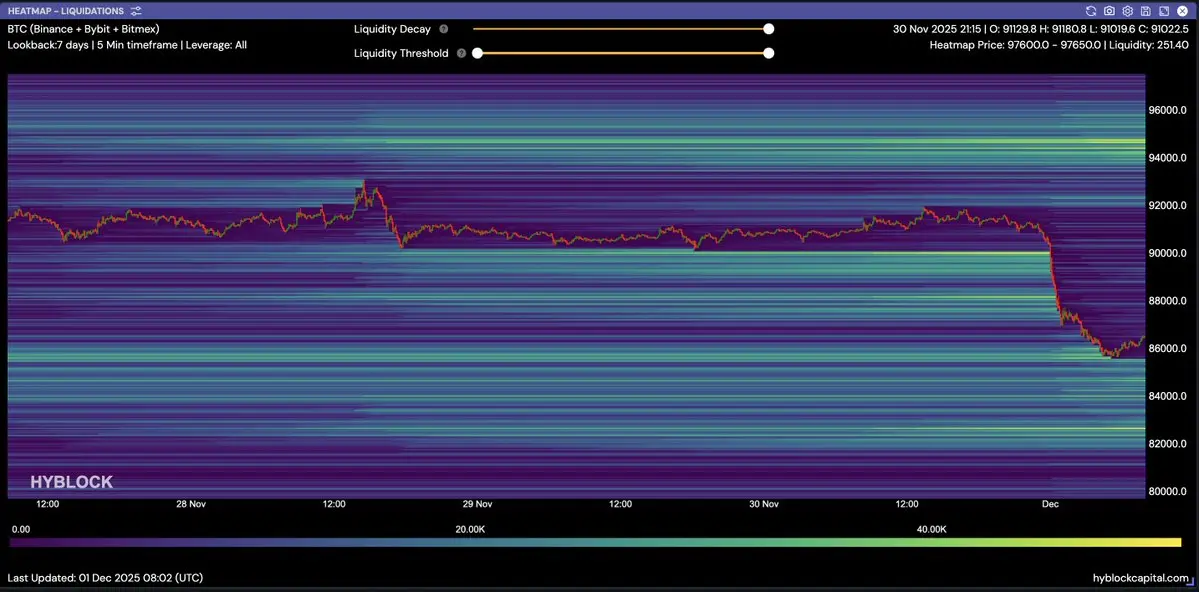This screenshot has width=1199, height=592.
Task: Refresh the liquidations heatmap
Action: coord(1091,11)
